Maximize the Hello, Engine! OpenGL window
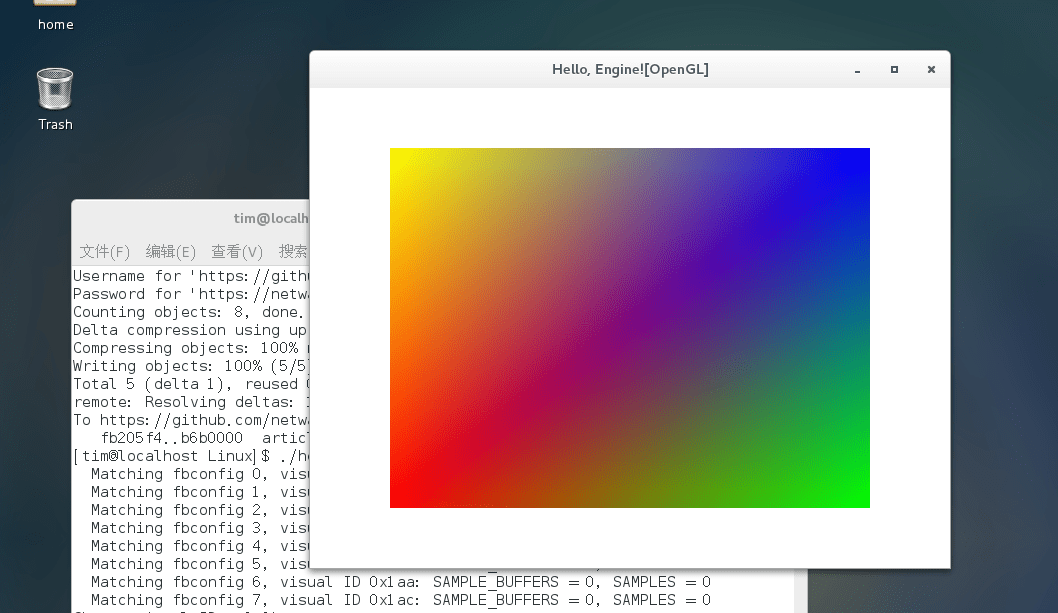The image size is (1058, 613). 894,70
